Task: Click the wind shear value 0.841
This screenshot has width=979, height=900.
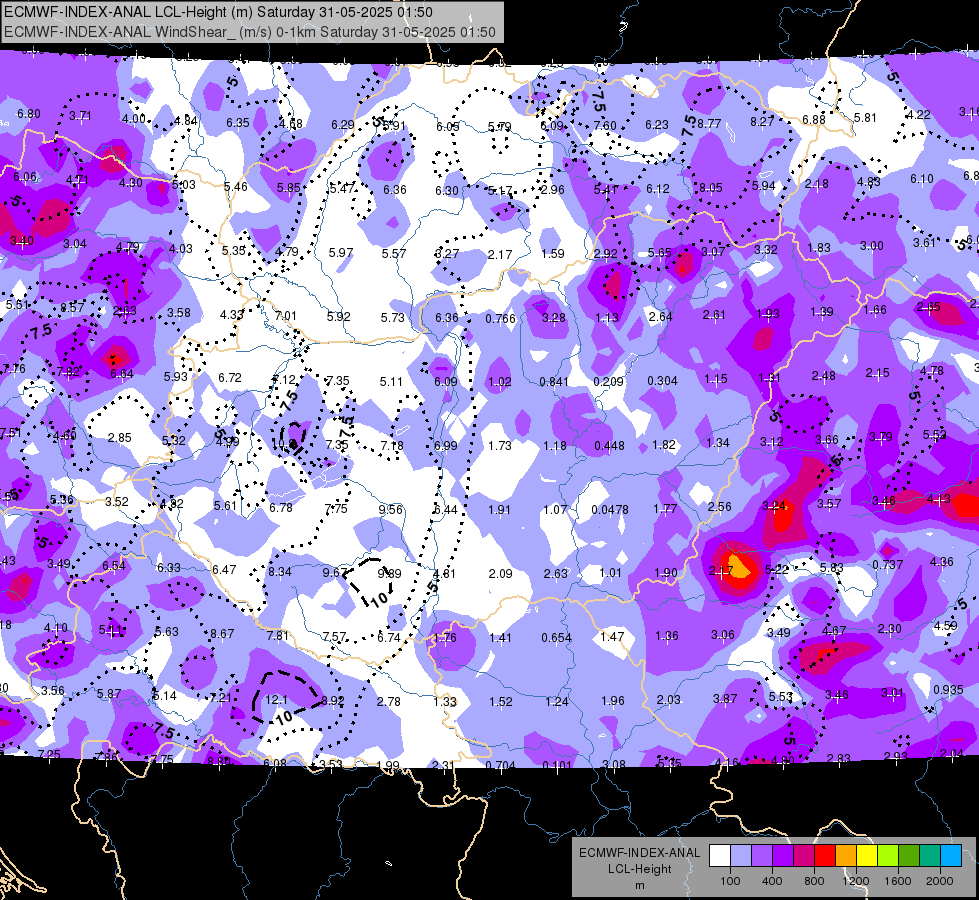Action: [554, 382]
